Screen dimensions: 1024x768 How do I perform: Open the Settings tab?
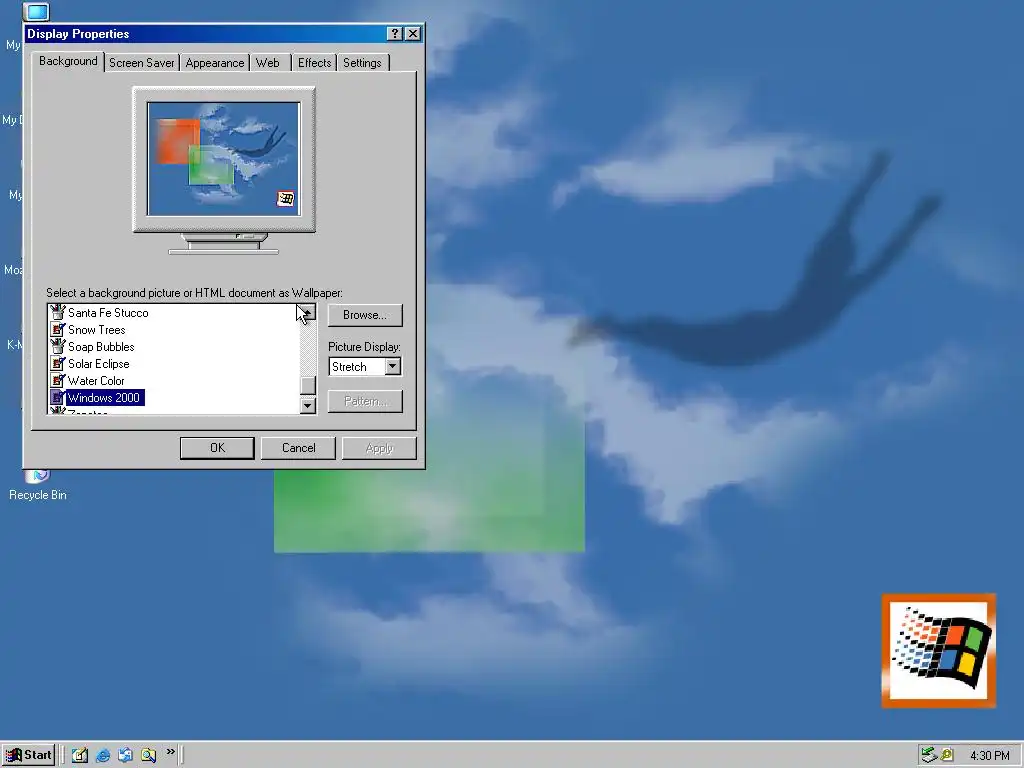pyautogui.click(x=362, y=63)
